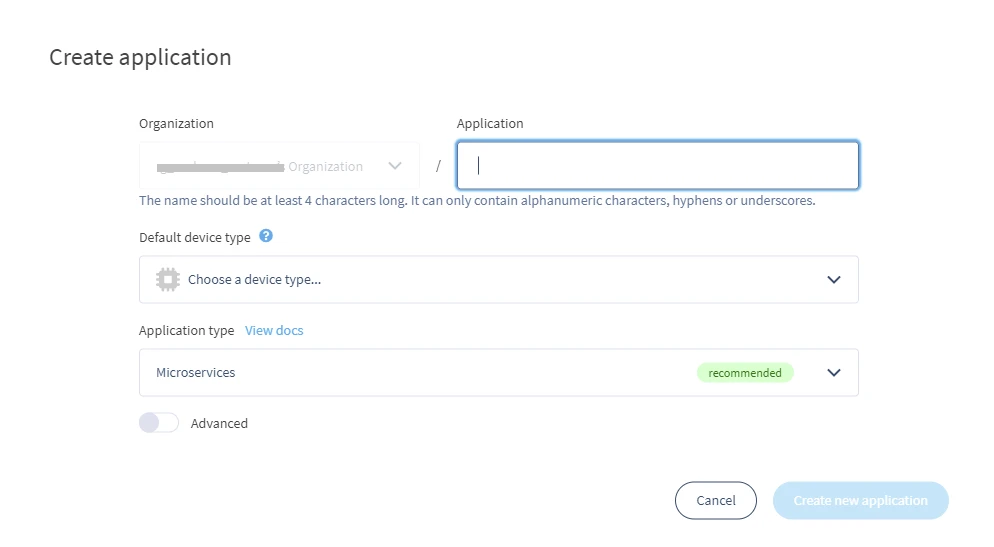Click the Default device type label
This screenshot has height=547, width=994.
point(195,237)
